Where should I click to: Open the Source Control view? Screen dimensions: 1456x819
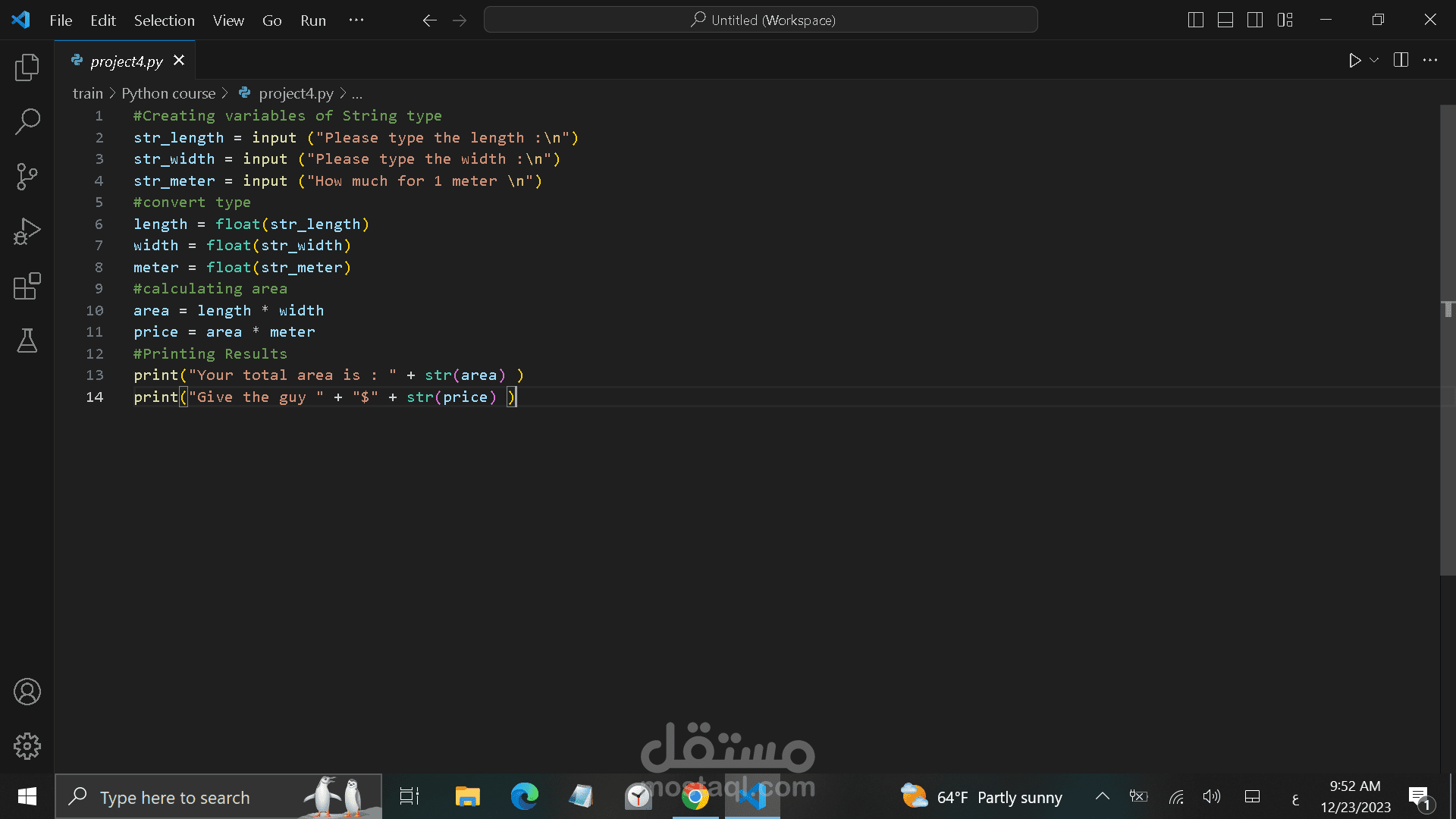pos(27,177)
